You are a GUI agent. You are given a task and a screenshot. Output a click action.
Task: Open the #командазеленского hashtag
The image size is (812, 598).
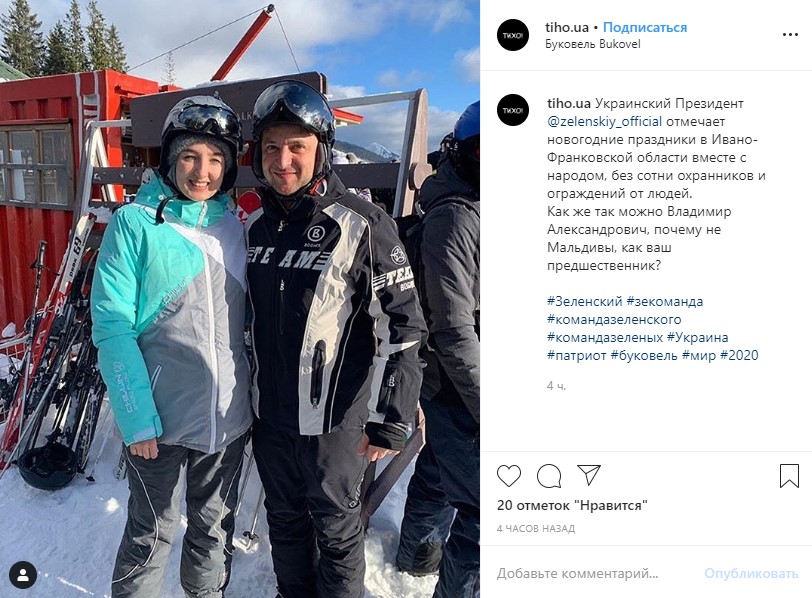614,319
